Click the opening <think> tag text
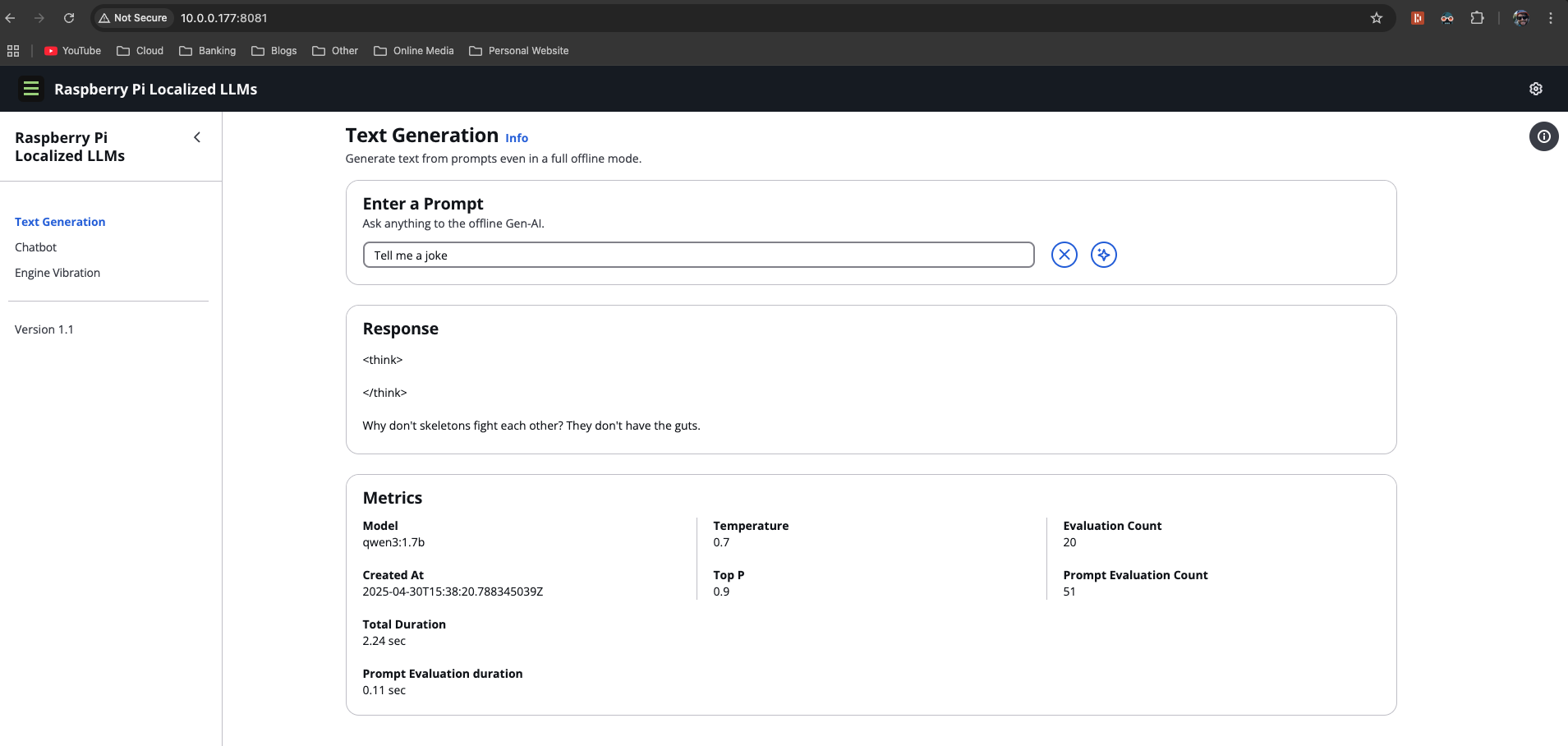This screenshot has height=746, width=1568. [383, 360]
